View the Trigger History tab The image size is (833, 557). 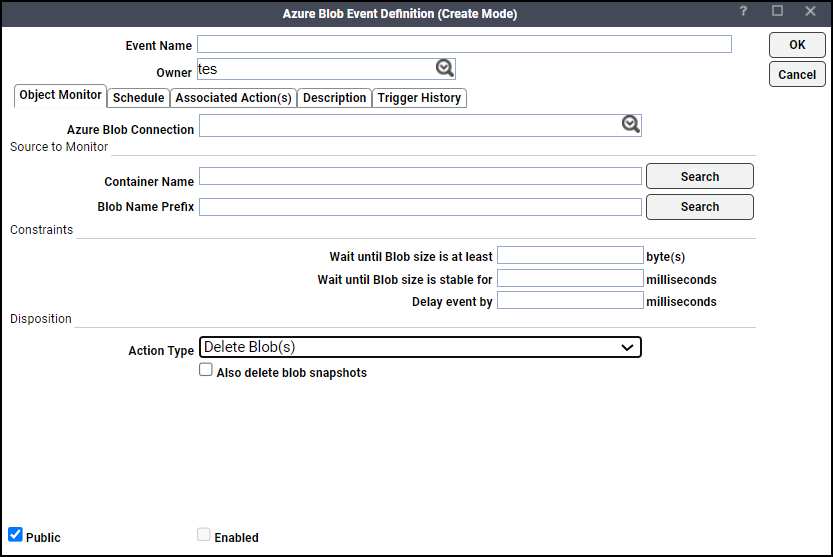coord(419,98)
